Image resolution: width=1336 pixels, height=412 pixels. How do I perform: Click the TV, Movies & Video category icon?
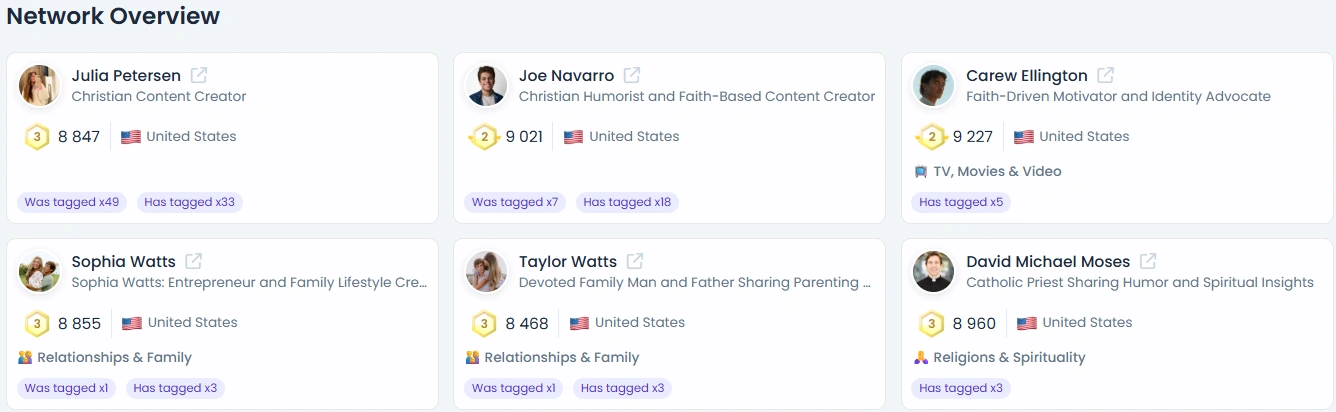(920, 172)
